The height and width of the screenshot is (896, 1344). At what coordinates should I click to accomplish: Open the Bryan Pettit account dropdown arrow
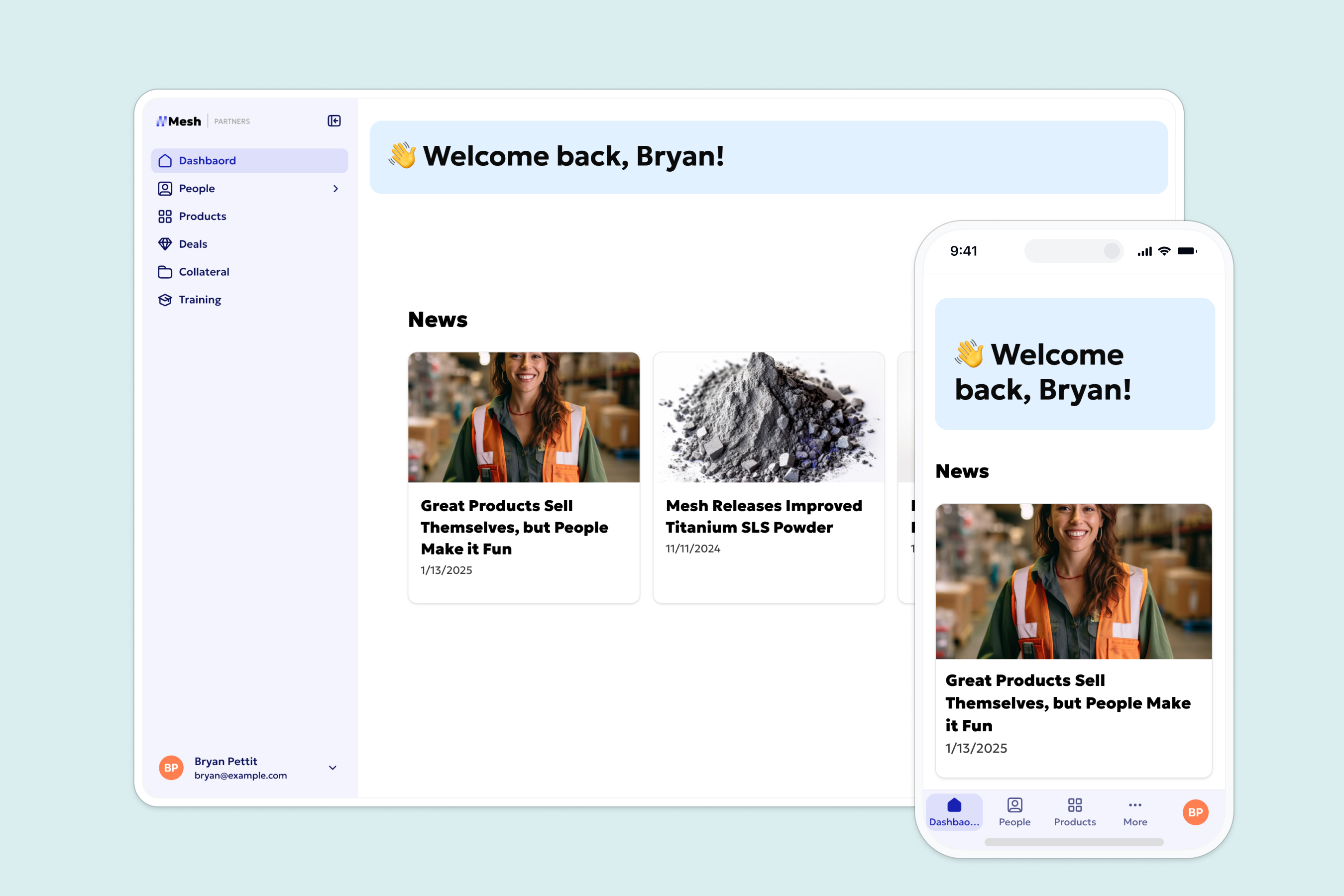tap(333, 768)
